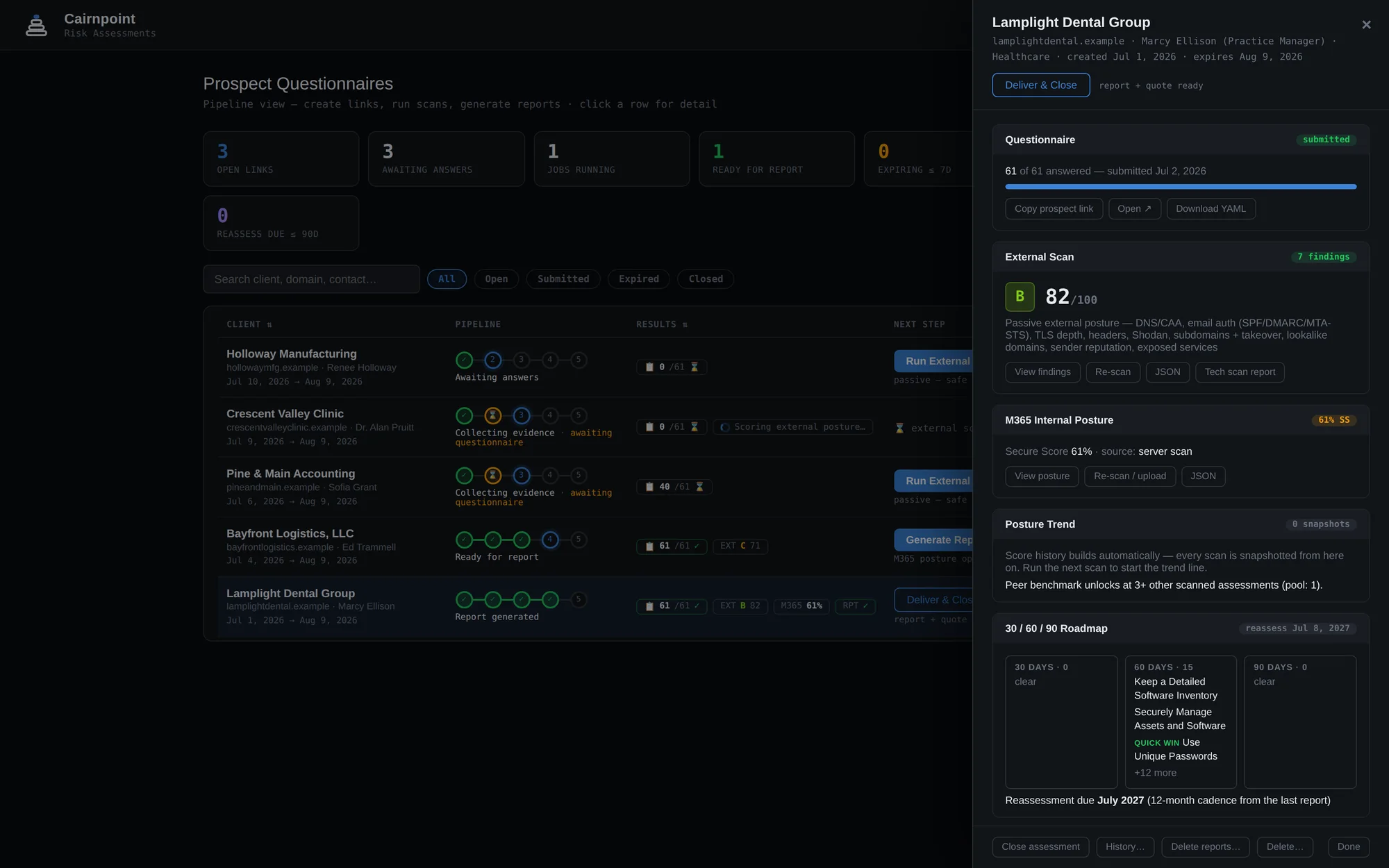Filter by Open questionnaires
The width and height of the screenshot is (1389, 868).
tap(496, 279)
